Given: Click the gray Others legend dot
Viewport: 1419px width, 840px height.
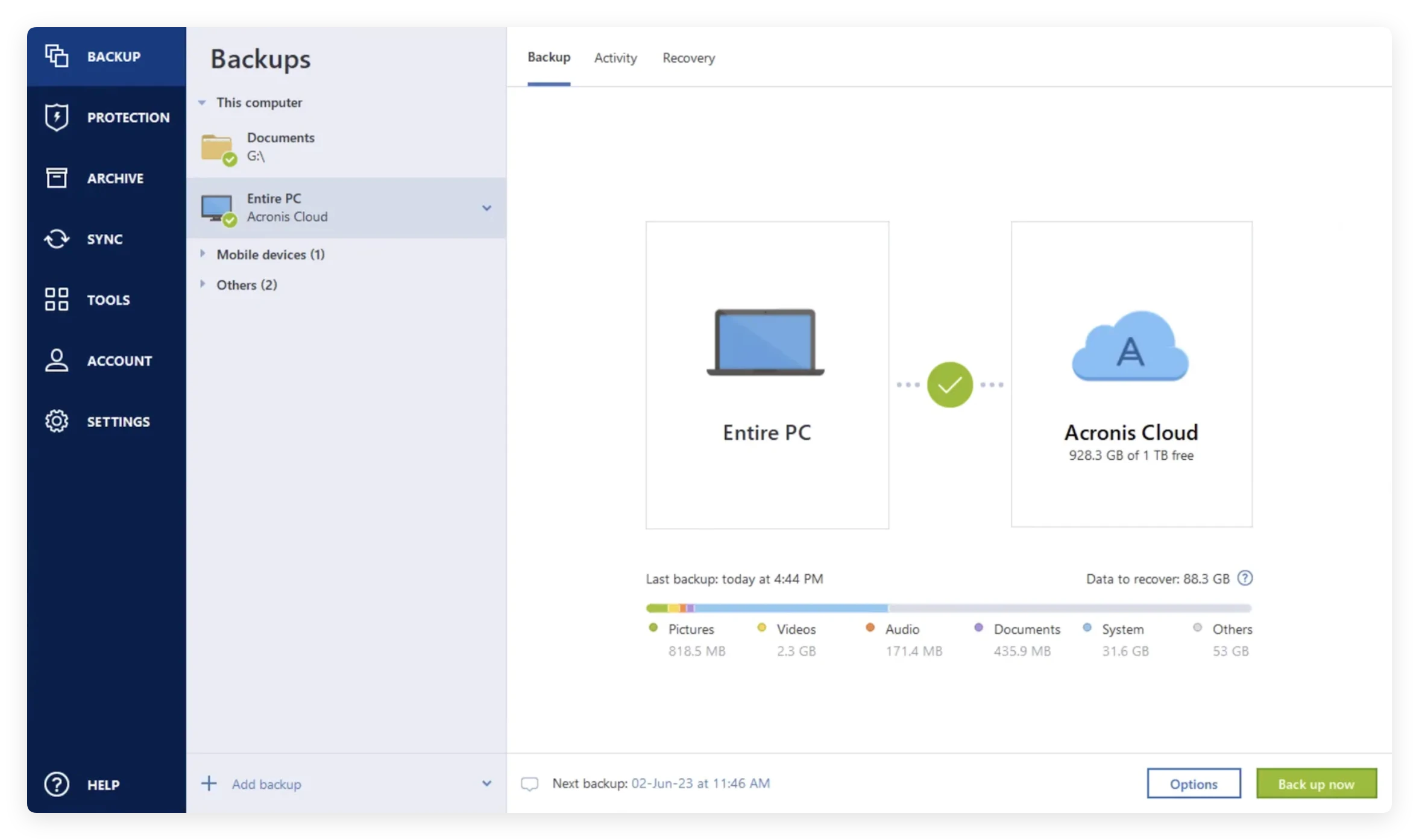Looking at the screenshot, I should tap(1197, 627).
